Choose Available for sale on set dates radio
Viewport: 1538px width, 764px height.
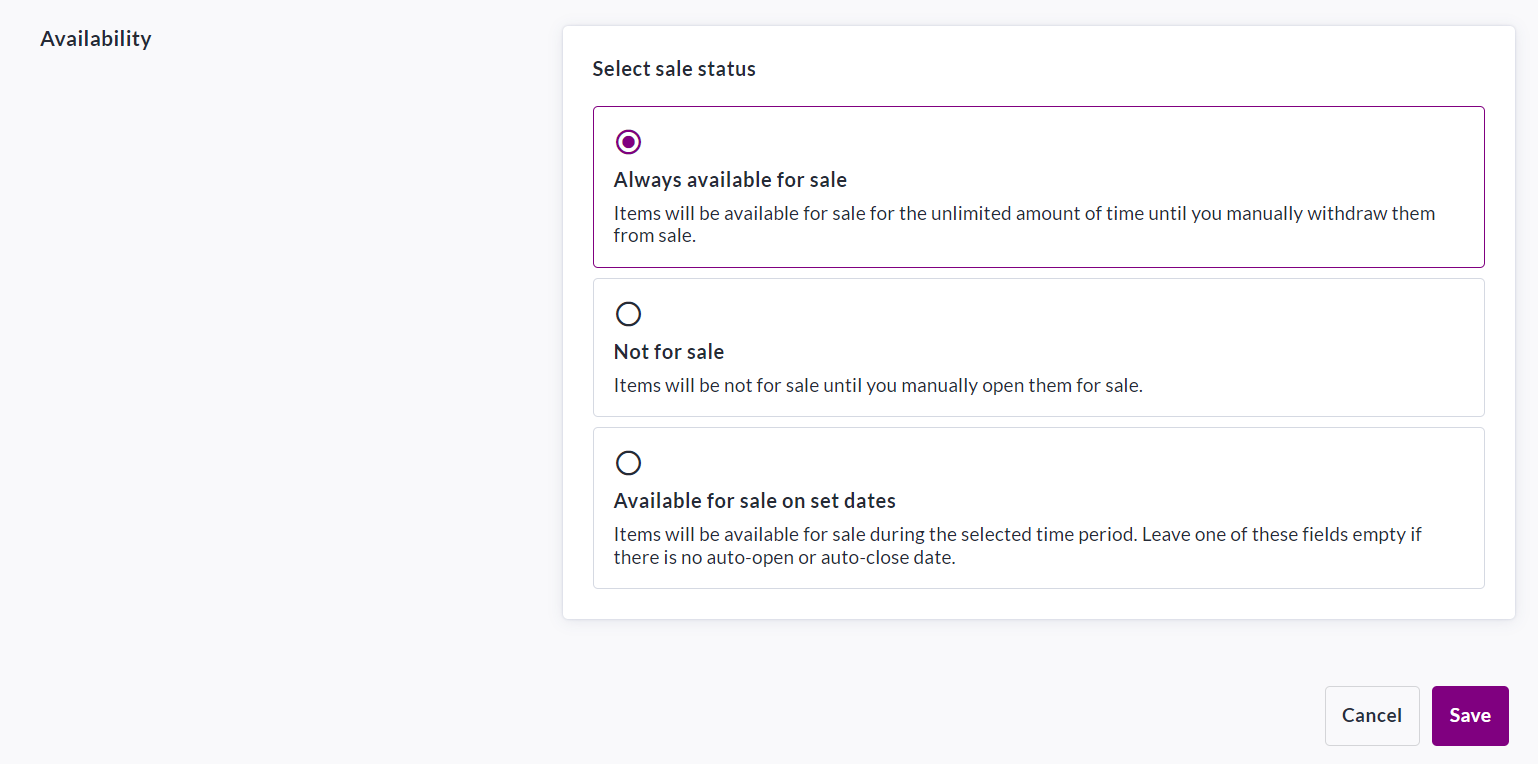pos(628,463)
